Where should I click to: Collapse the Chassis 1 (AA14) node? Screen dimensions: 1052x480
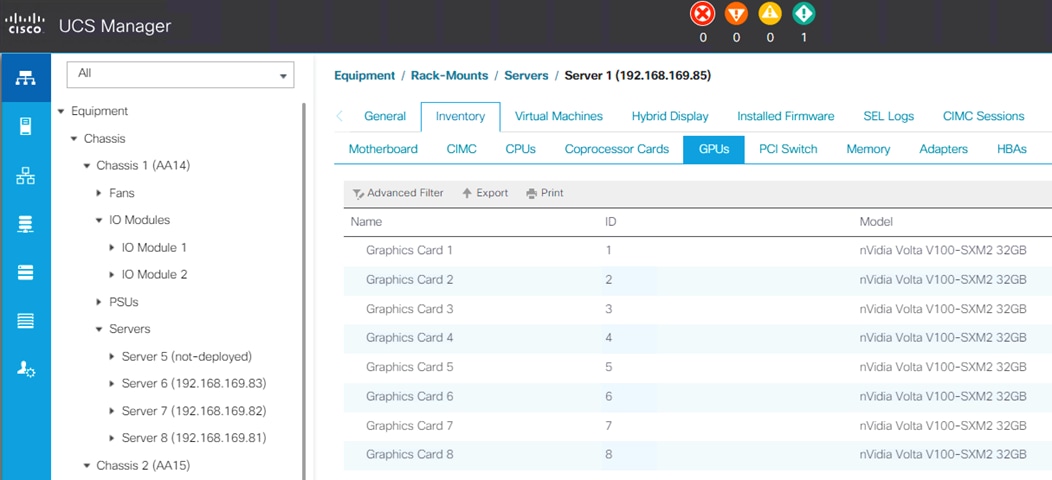pos(87,166)
